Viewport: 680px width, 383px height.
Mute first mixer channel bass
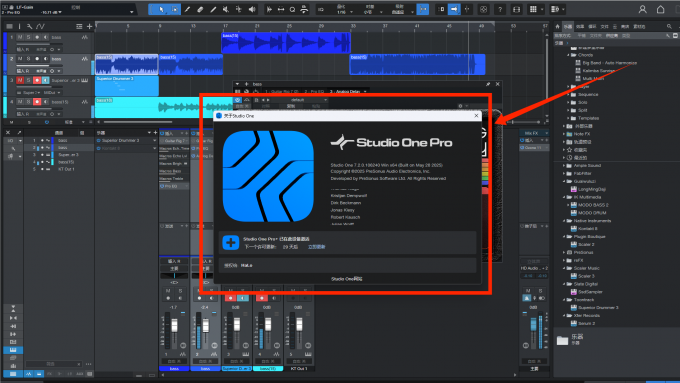click(168, 290)
